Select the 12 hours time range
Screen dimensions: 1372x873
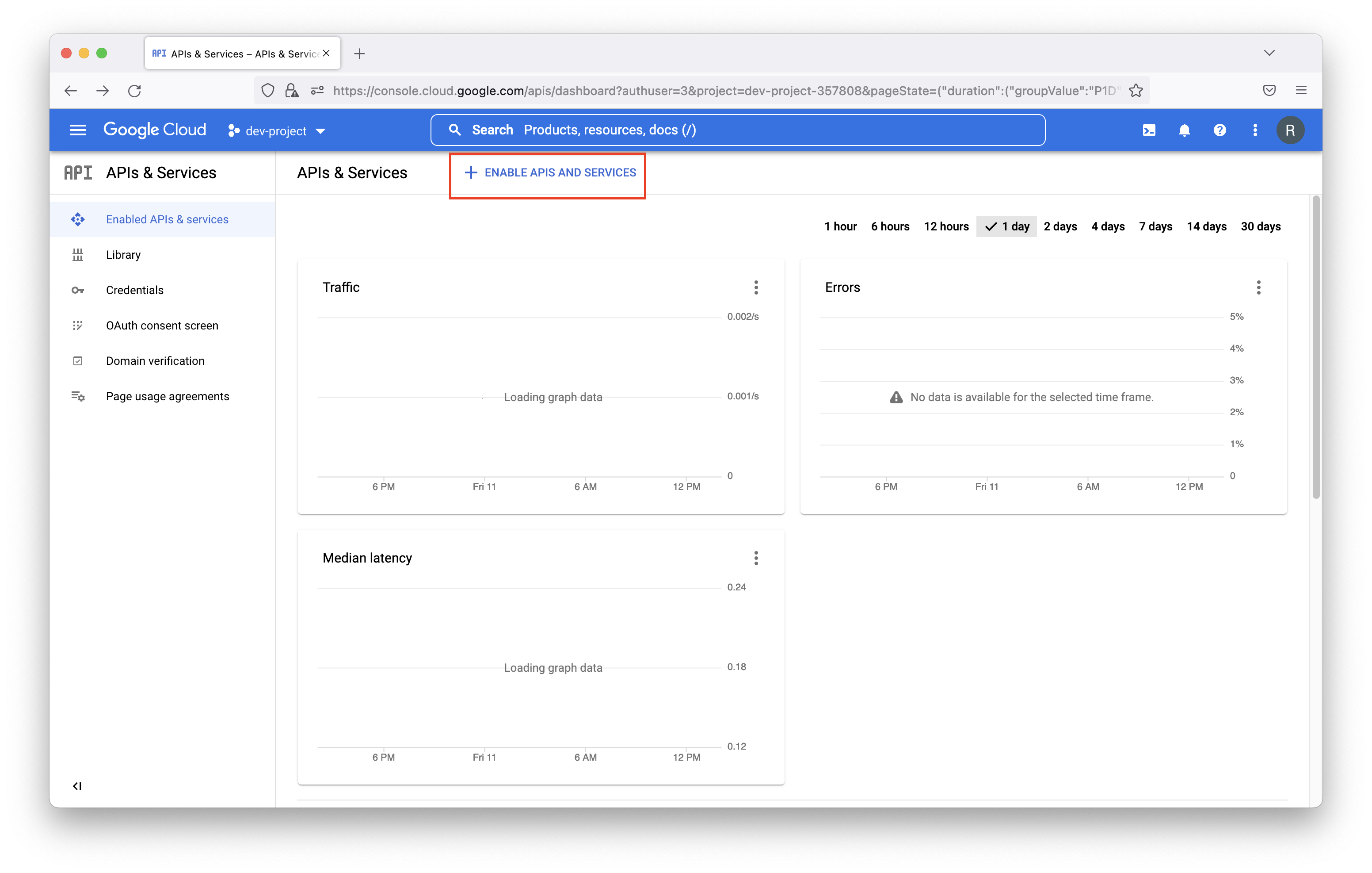pos(946,226)
